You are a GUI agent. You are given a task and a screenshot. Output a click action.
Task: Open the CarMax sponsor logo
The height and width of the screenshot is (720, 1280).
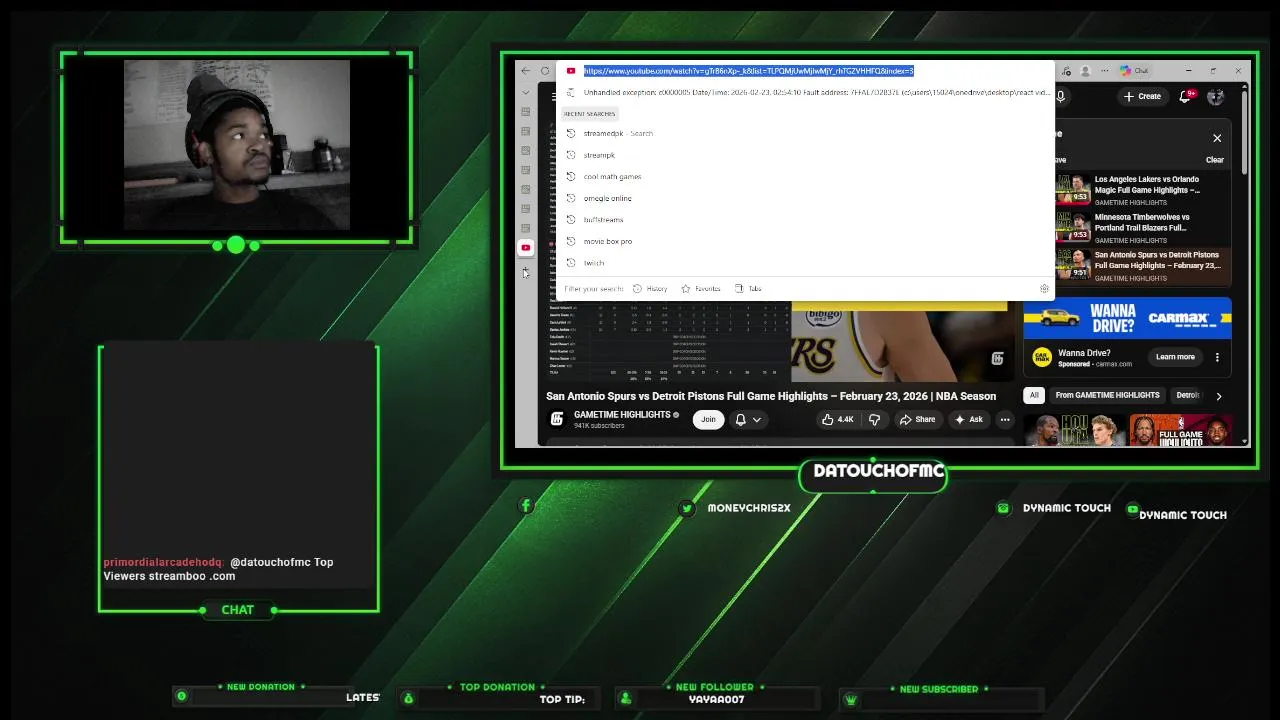1041,357
